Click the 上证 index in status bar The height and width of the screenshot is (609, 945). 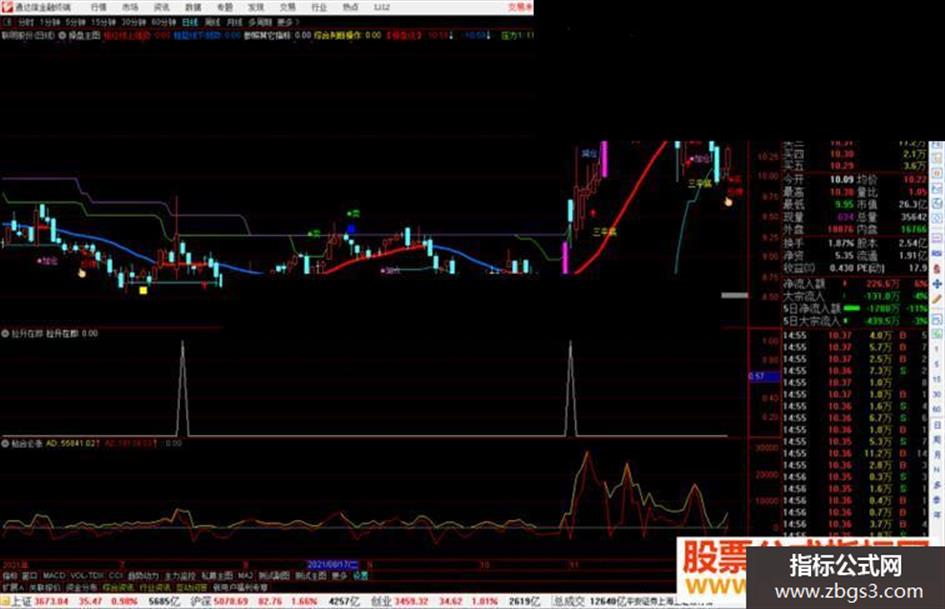(22, 601)
